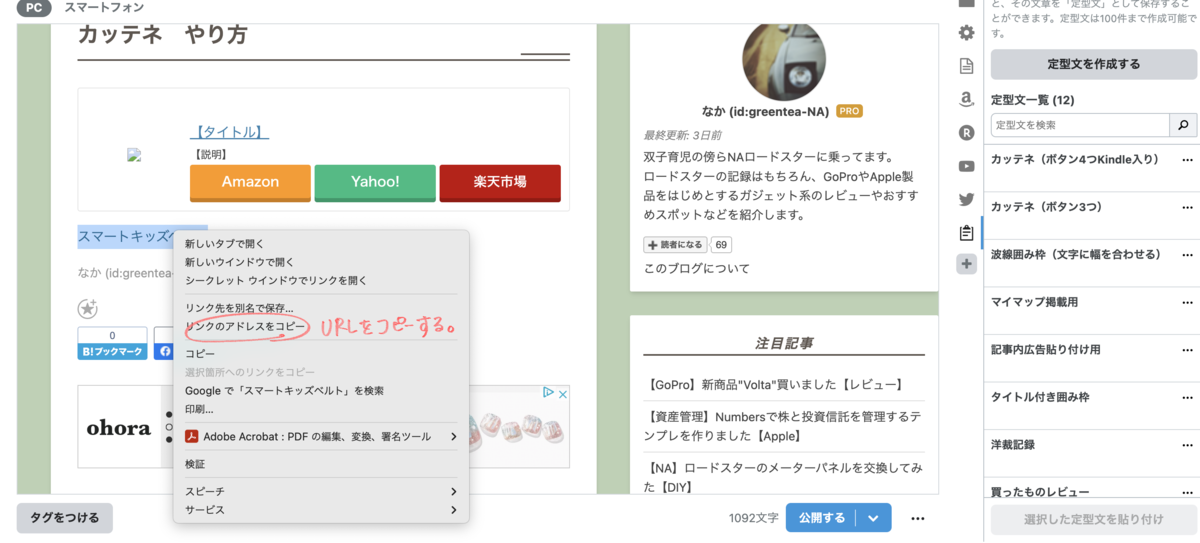
Task: Click the タグをつける button
Action: click(x=65, y=518)
